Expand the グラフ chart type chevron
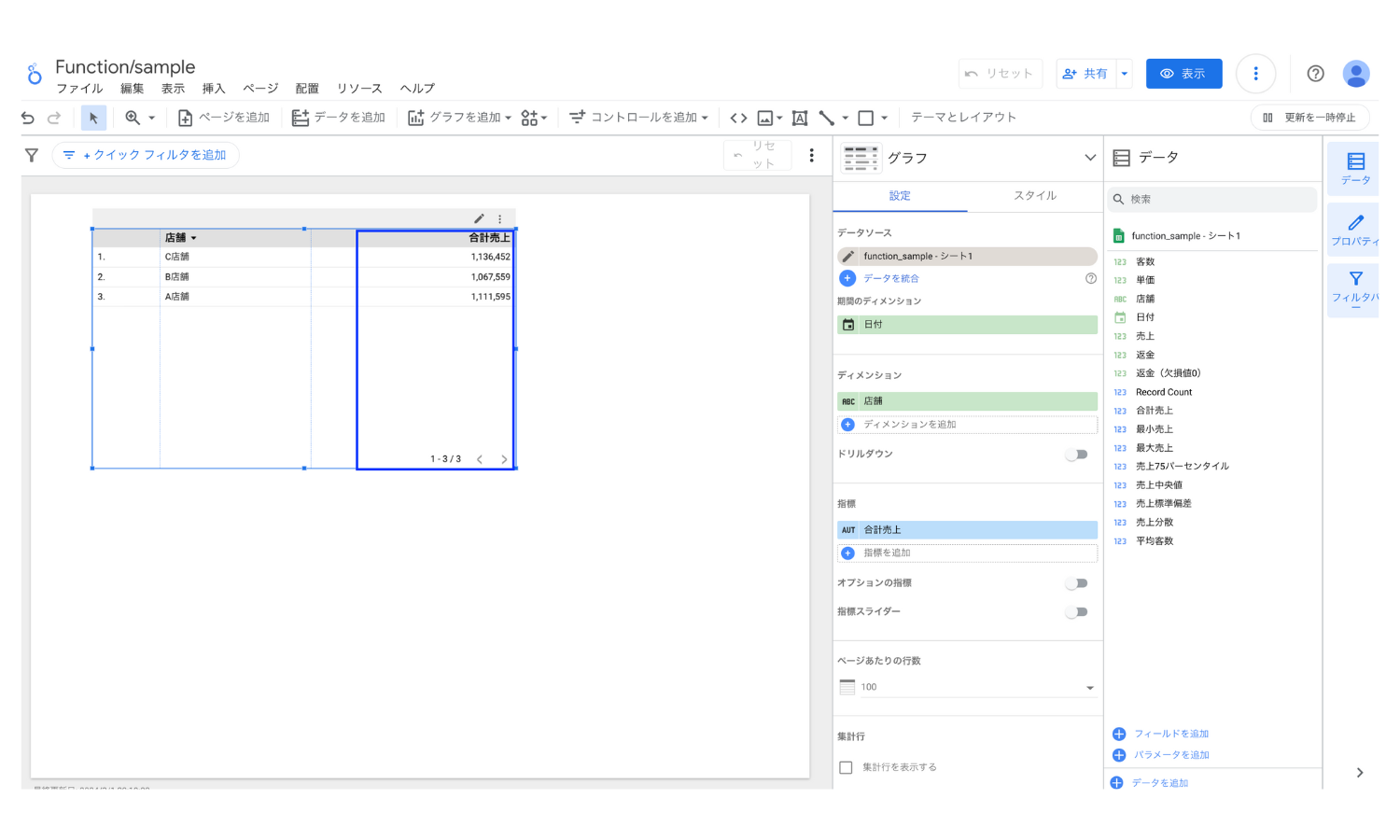 pyautogui.click(x=1089, y=158)
